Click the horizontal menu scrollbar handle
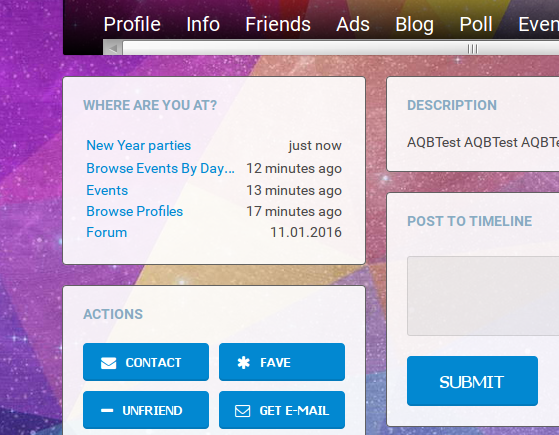Viewport: 559px width, 435px height. click(472, 48)
